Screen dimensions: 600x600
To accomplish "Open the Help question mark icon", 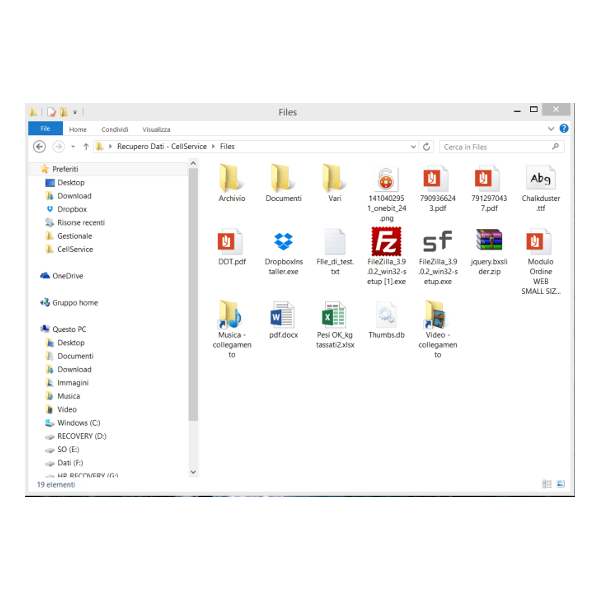I will tap(564, 129).
